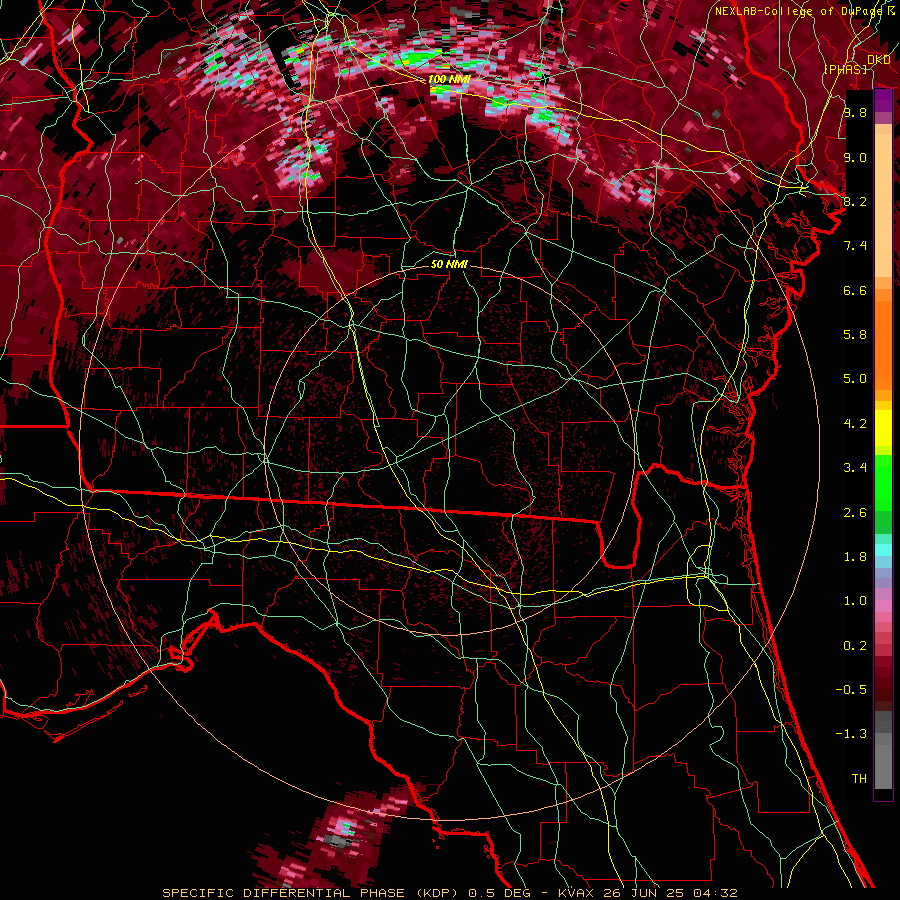Click the 1.0 legend value

pos(855,601)
